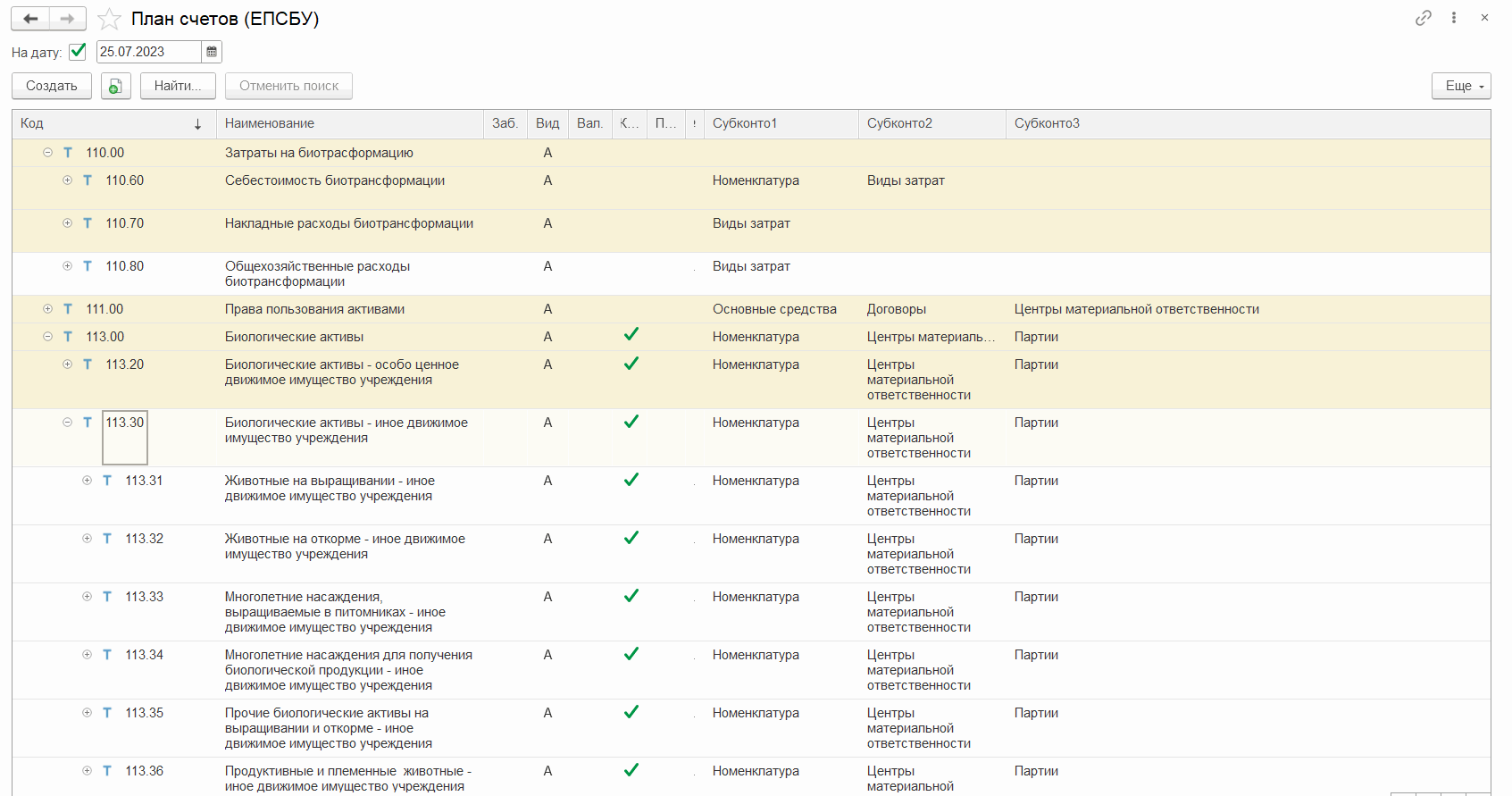1512x796 pixels.
Task: Expand account 111.00 subaccounts
Action: (x=48, y=309)
